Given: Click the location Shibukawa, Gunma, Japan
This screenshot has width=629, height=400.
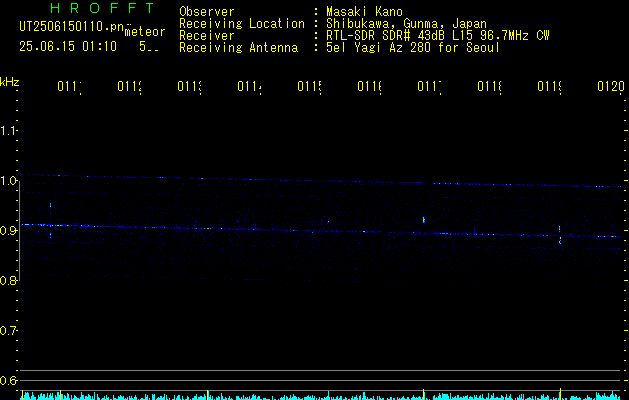Looking at the screenshot, I should (406, 23).
